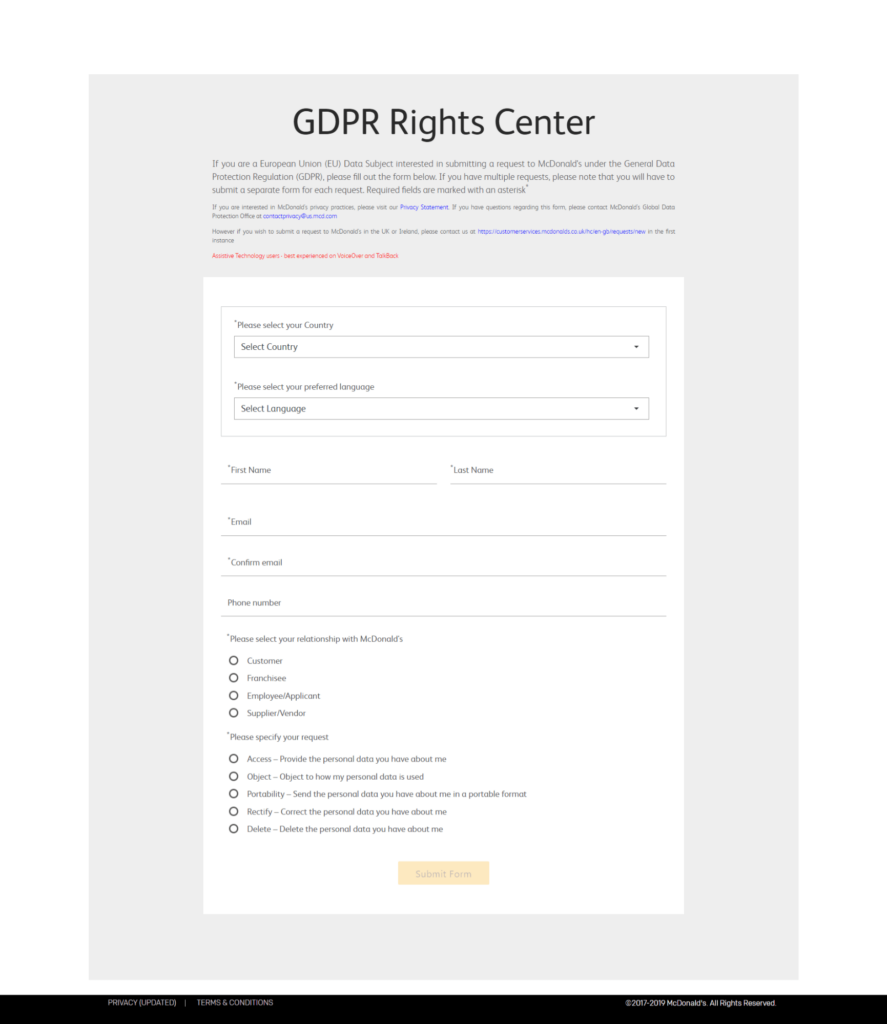The width and height of the screenshot is (887, 1024).
Task: Open the Privacy Statement link
Action: pyautogui.click(x=424, y=207)
